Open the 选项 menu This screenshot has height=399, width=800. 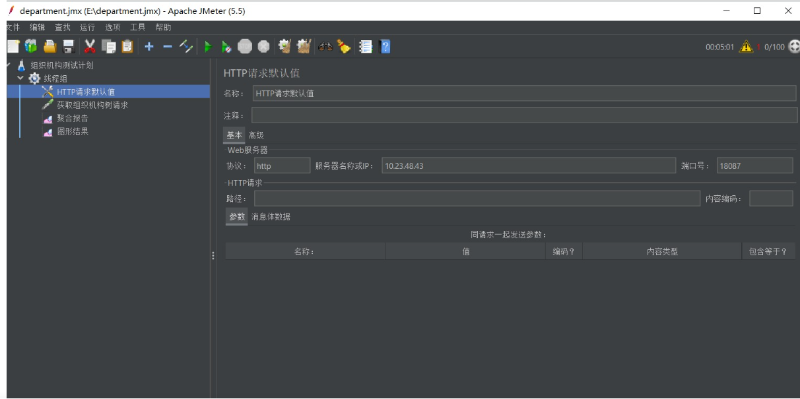pos(113,28)
